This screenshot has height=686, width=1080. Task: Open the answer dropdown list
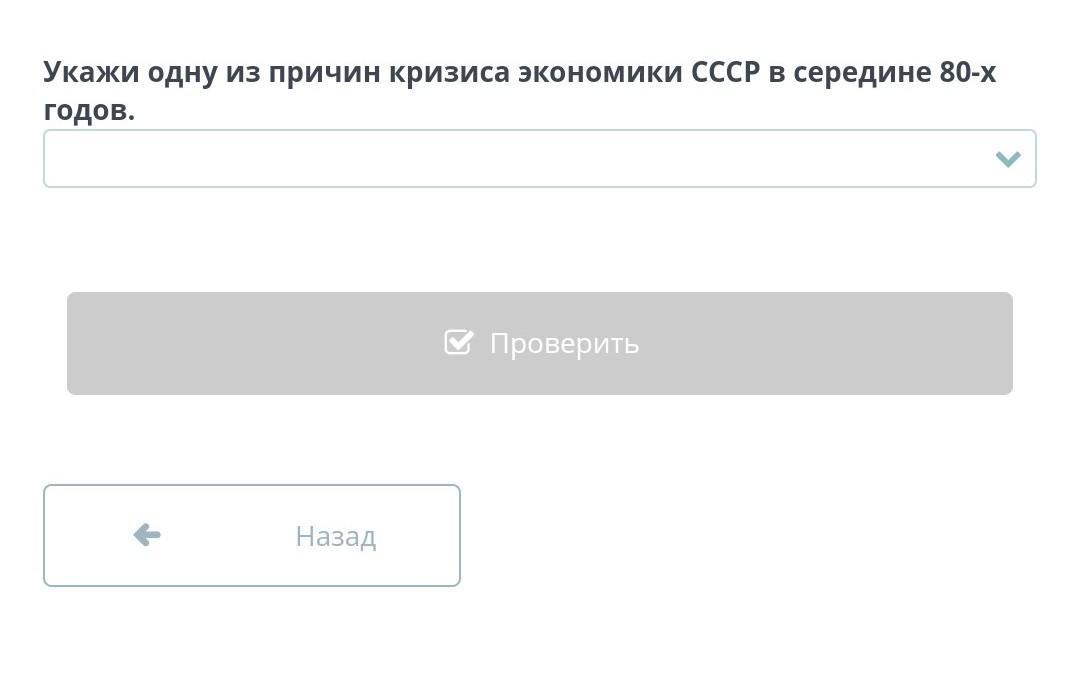tap(539, 158)
